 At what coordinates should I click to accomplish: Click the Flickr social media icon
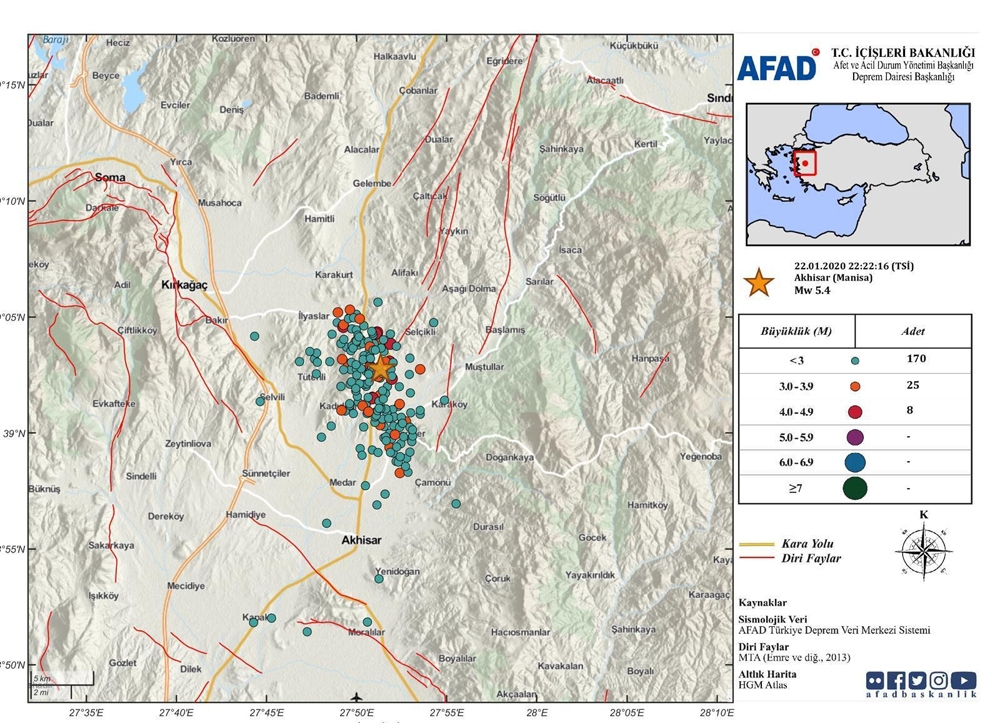pyautogui.click(x=877, y=681)
